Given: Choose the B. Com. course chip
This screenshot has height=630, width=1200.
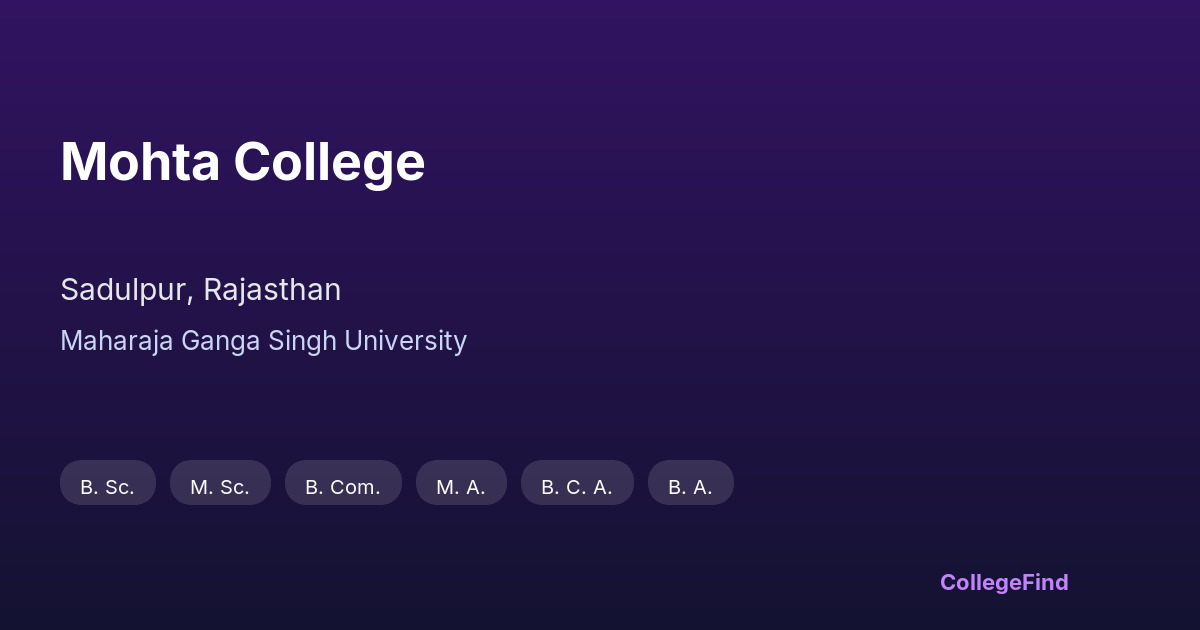Looking at the screenshot, I should click(343, 483).
